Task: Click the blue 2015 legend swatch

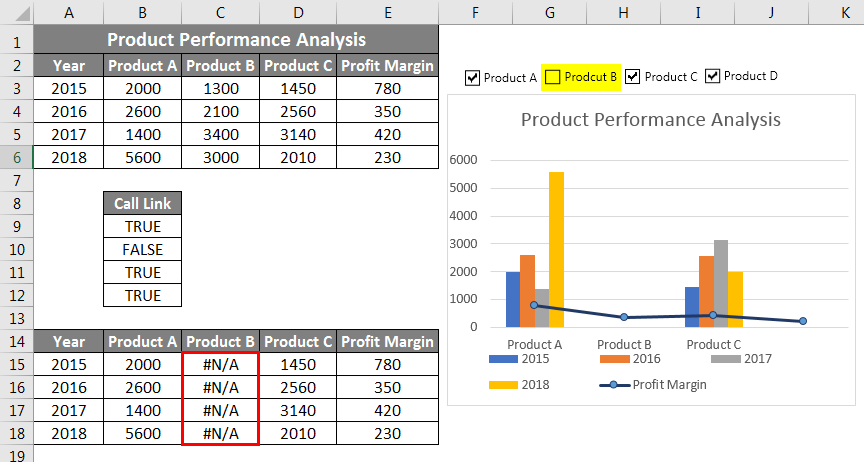Action: (503, 359)
